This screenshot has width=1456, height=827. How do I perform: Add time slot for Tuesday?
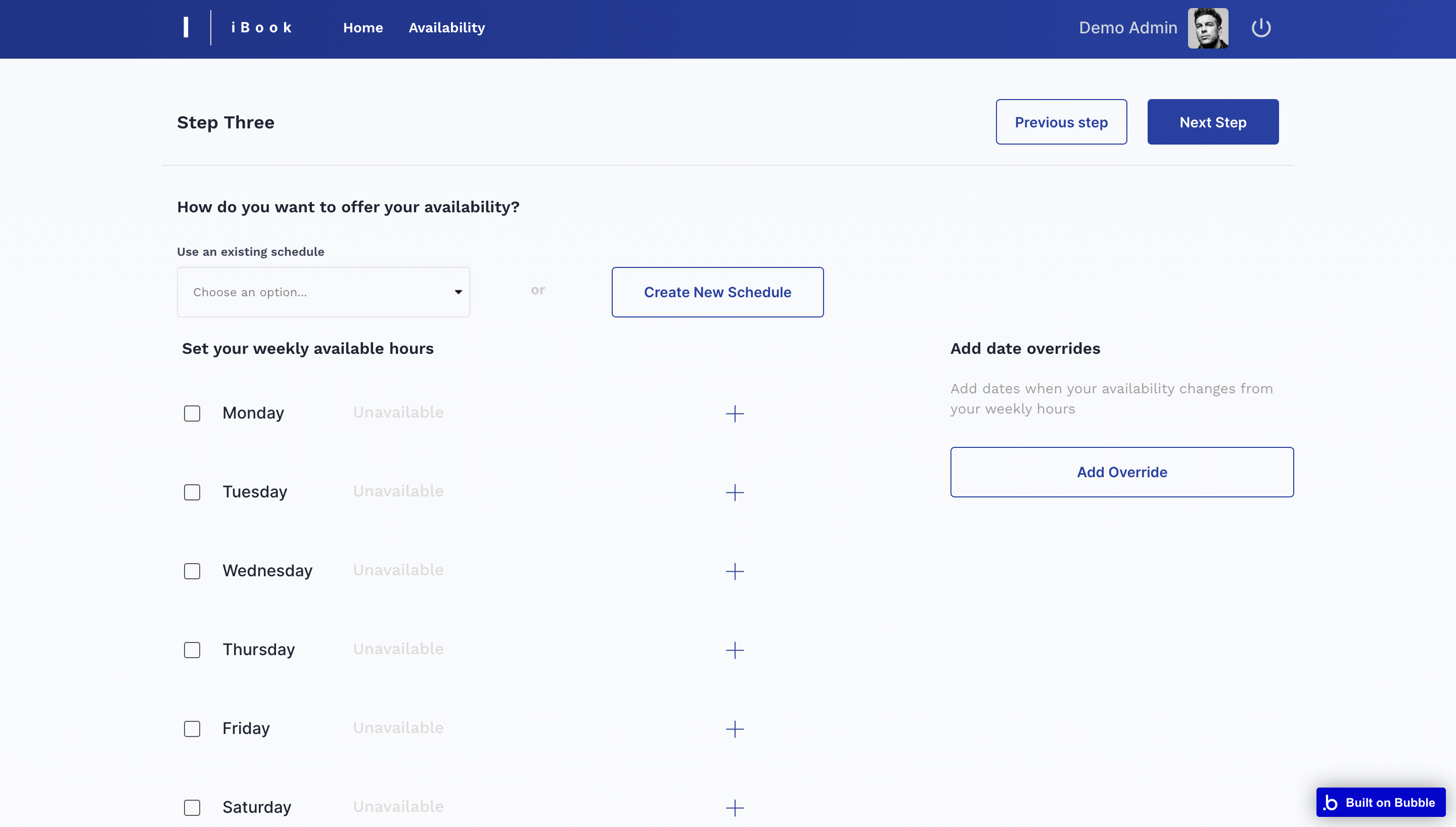(734, 492)
